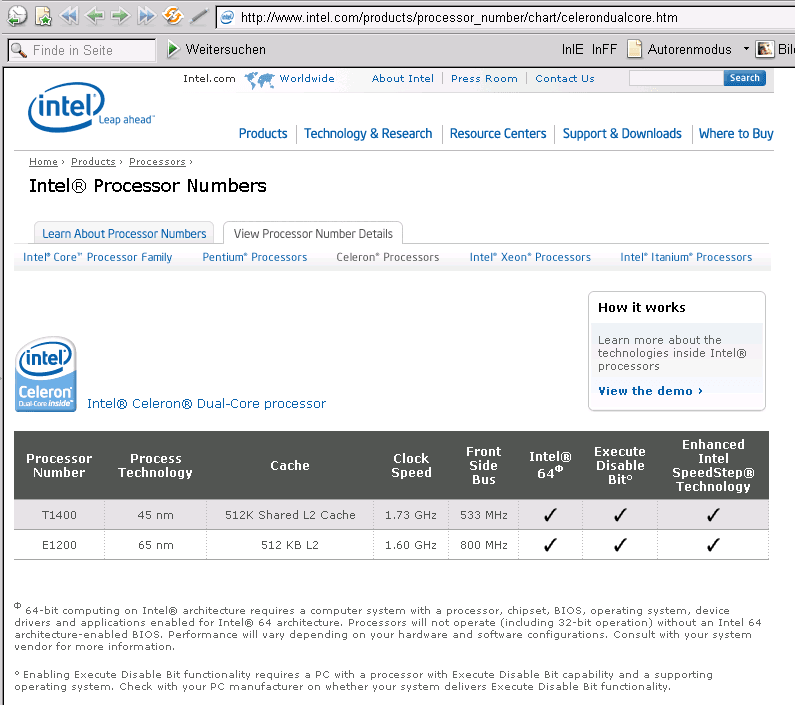Click the 1.60 GHz clock speed cell
The height and width of the screenshot is (705, 795).
tap(411, 545)
